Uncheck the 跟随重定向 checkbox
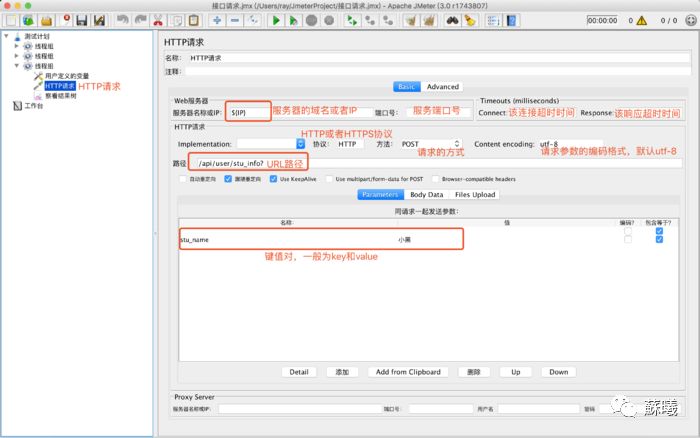 click(x=228, y=179)
